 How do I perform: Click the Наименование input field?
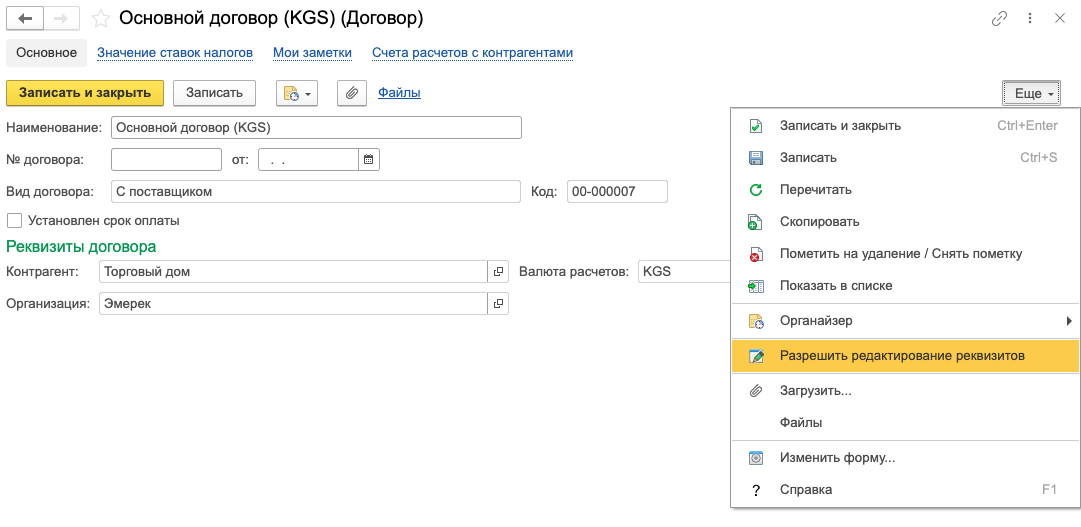316,128
